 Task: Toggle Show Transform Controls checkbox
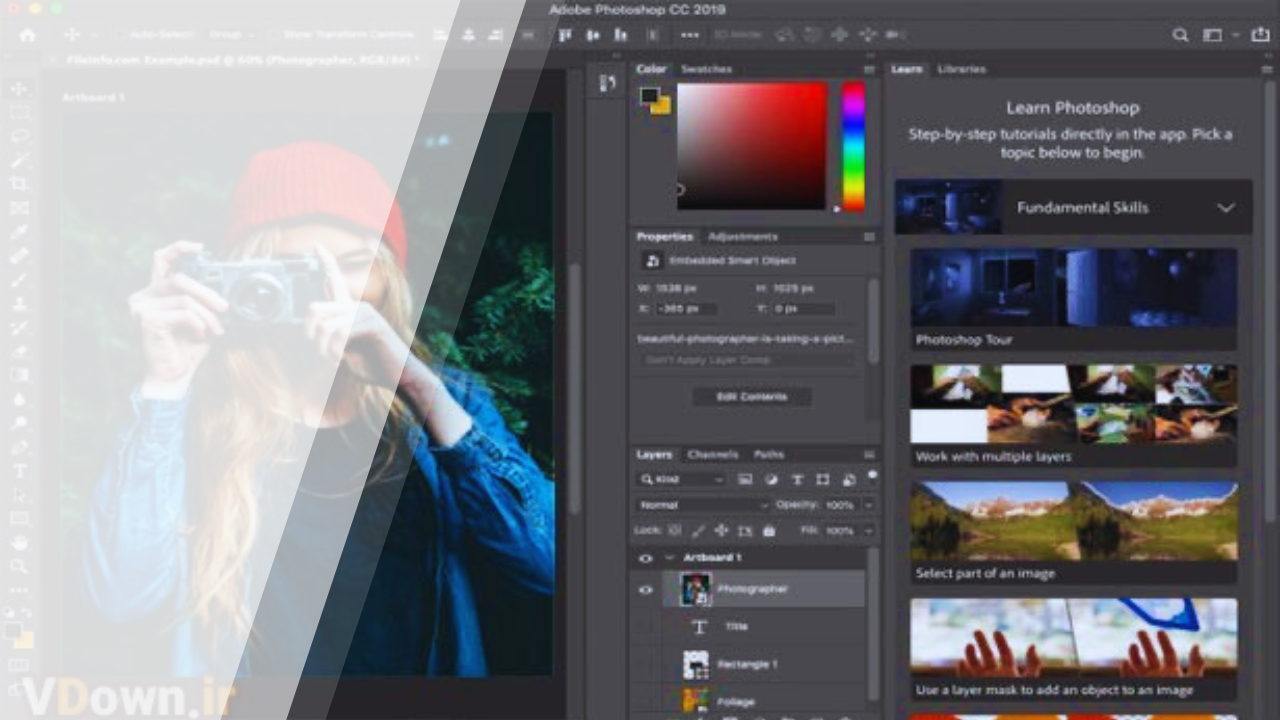click(274, 35)
